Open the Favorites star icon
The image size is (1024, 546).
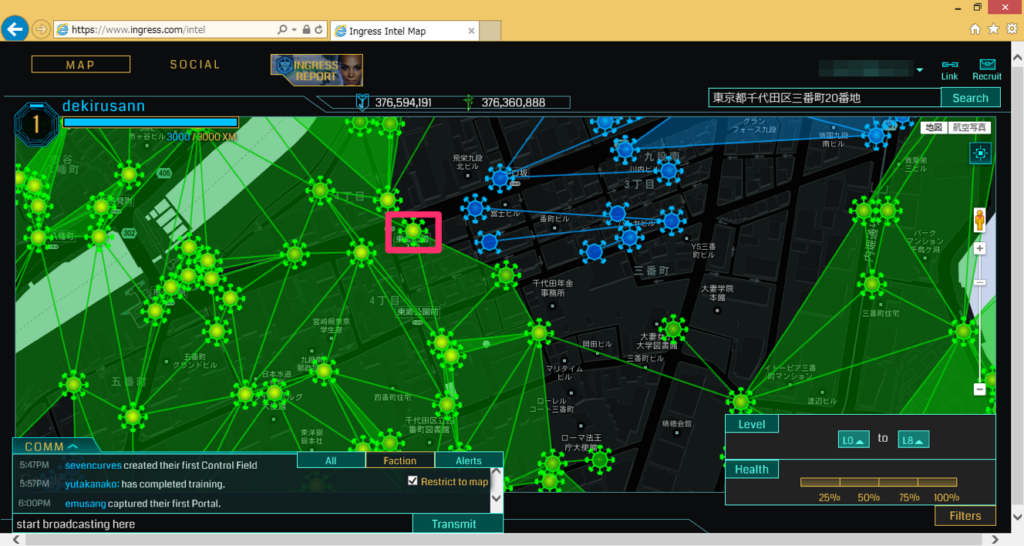point(993,29)
